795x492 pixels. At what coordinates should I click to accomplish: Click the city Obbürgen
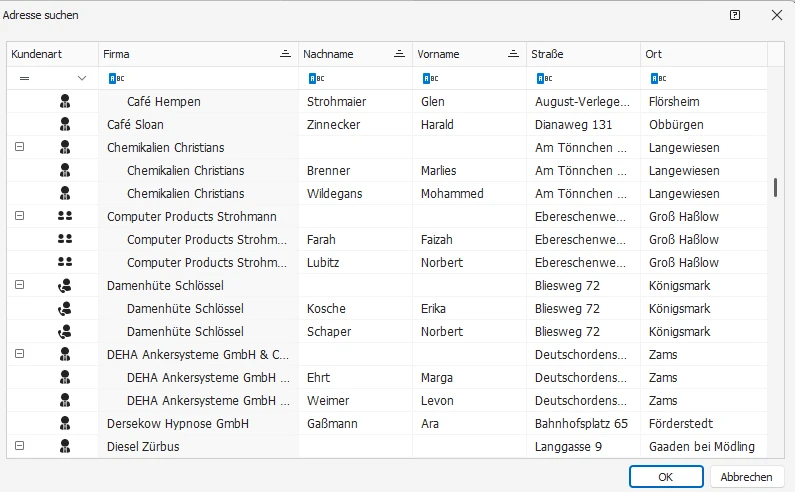click(676, 125)
